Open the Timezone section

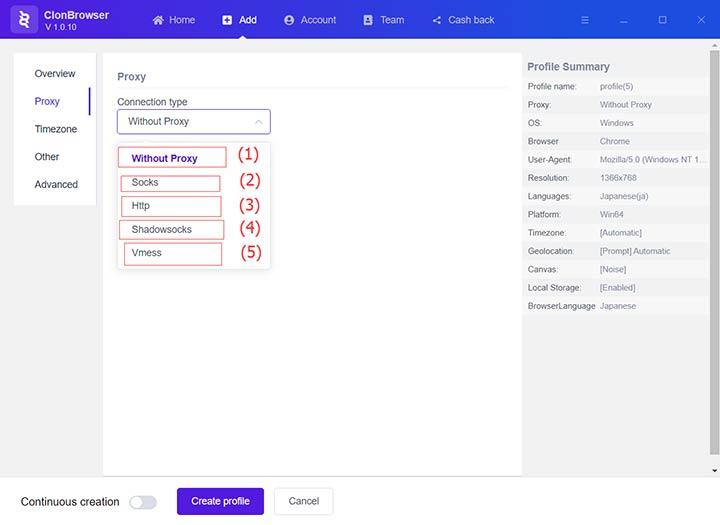(x=56, y=129)
